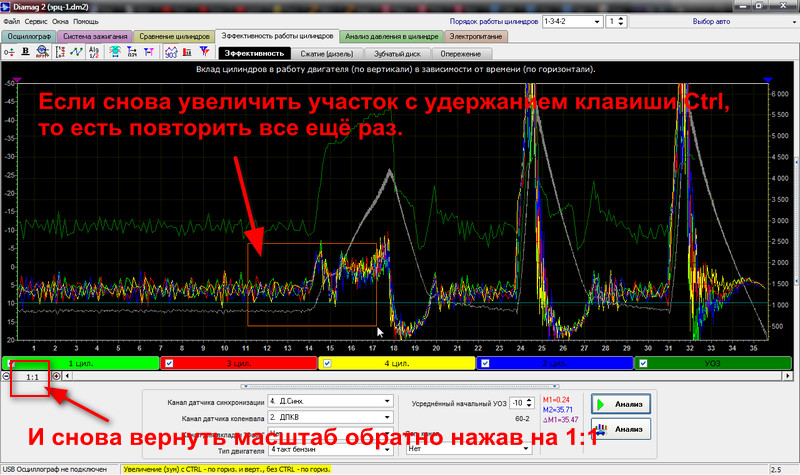Select the Эффективность sub-tab
The height and width of the screenshot is (475, 800).
tap(254, 54)
